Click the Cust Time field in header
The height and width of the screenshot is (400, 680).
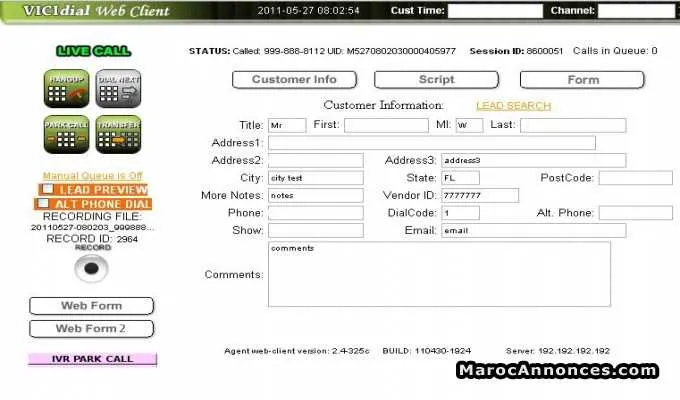[x=495, y=11]
